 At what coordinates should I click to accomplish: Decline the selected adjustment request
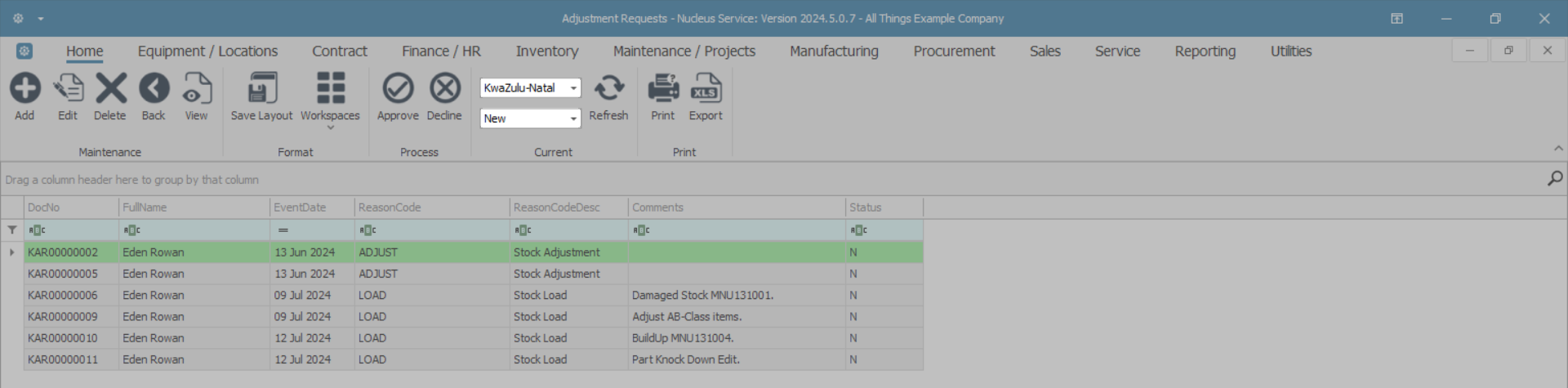[x=444, y=88]
